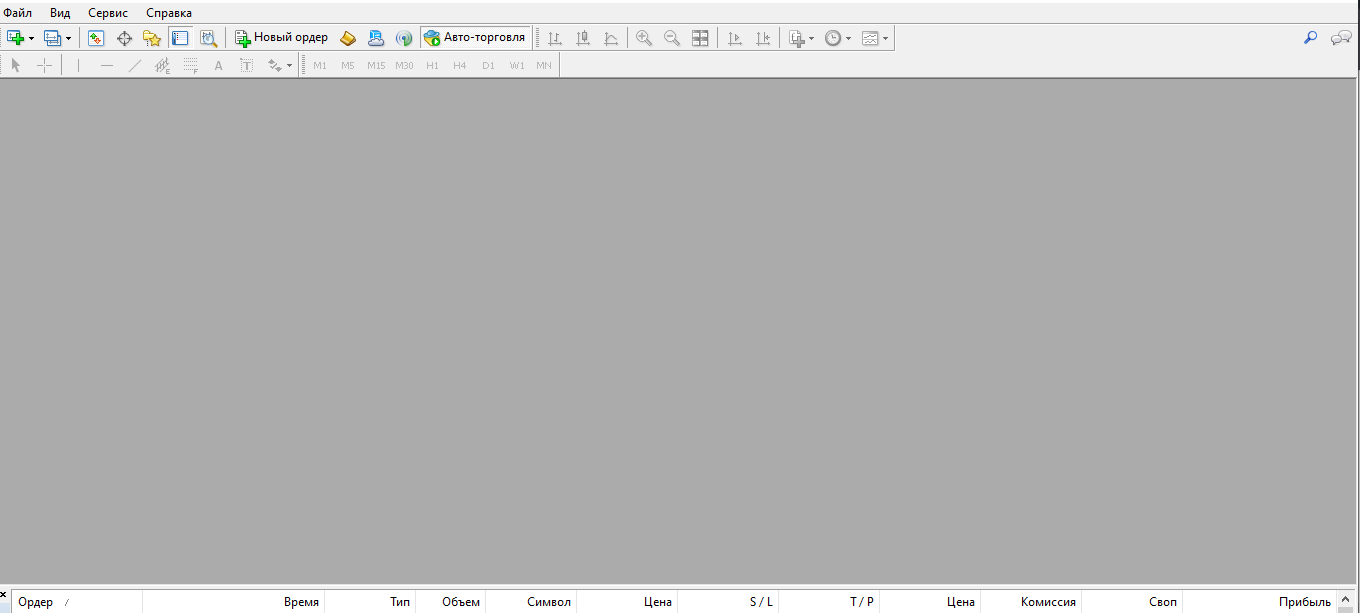Image resolution: width=1360 pixels, height=613 pixels.
Task: Open the Strategy Tester icon
Action: (208, 38)
